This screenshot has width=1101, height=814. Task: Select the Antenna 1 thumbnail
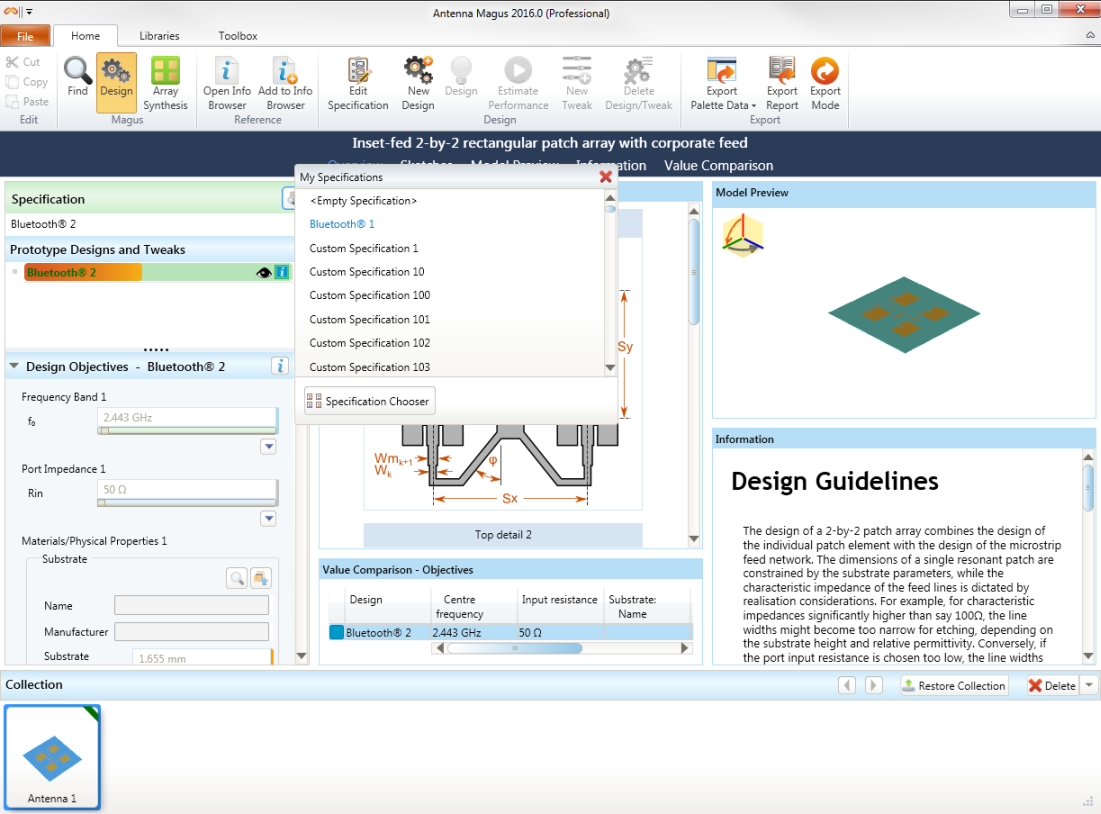[53, 757]
